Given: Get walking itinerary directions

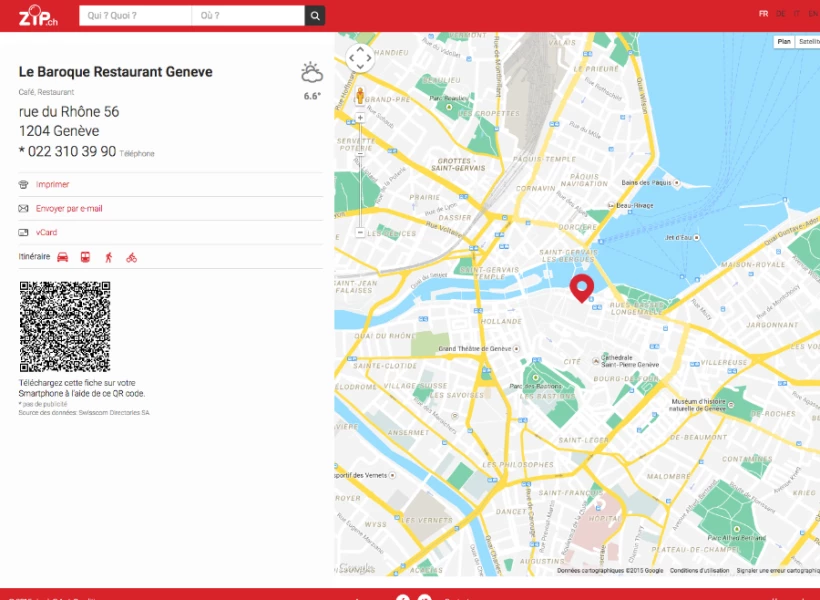Looking at the screenshot, I should pos(109,257).
